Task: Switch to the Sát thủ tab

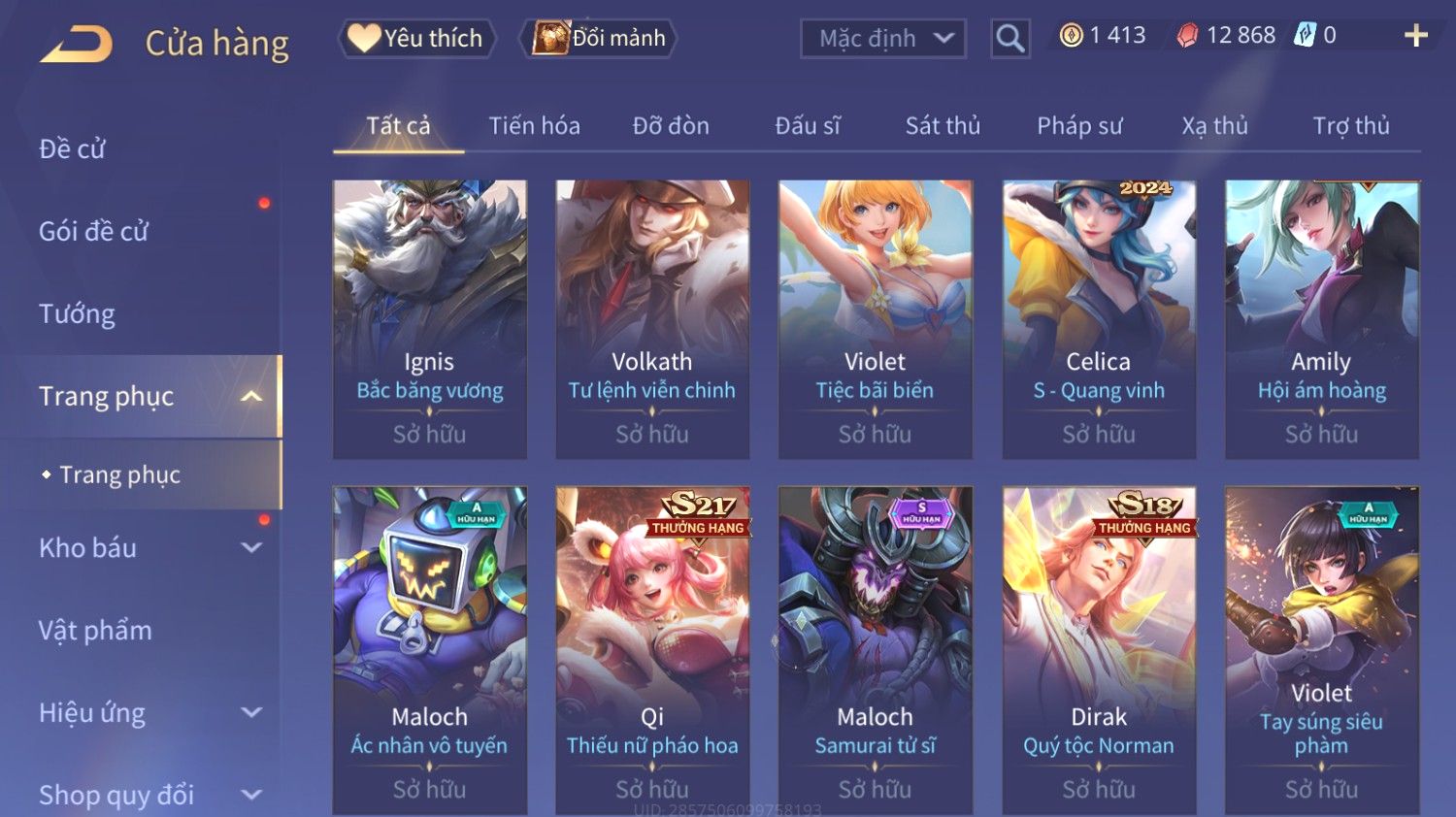Action: 943,125
